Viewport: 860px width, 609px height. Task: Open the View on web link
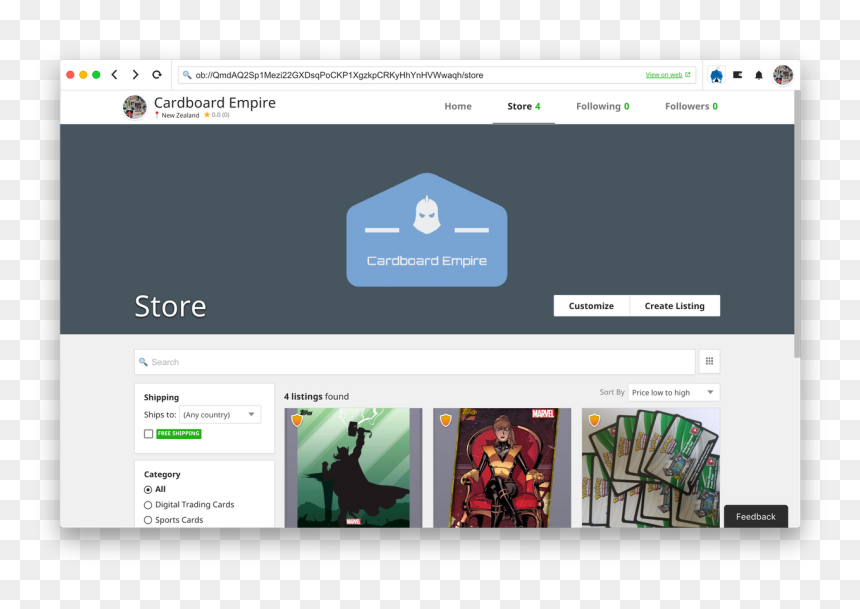pos(667,75)
